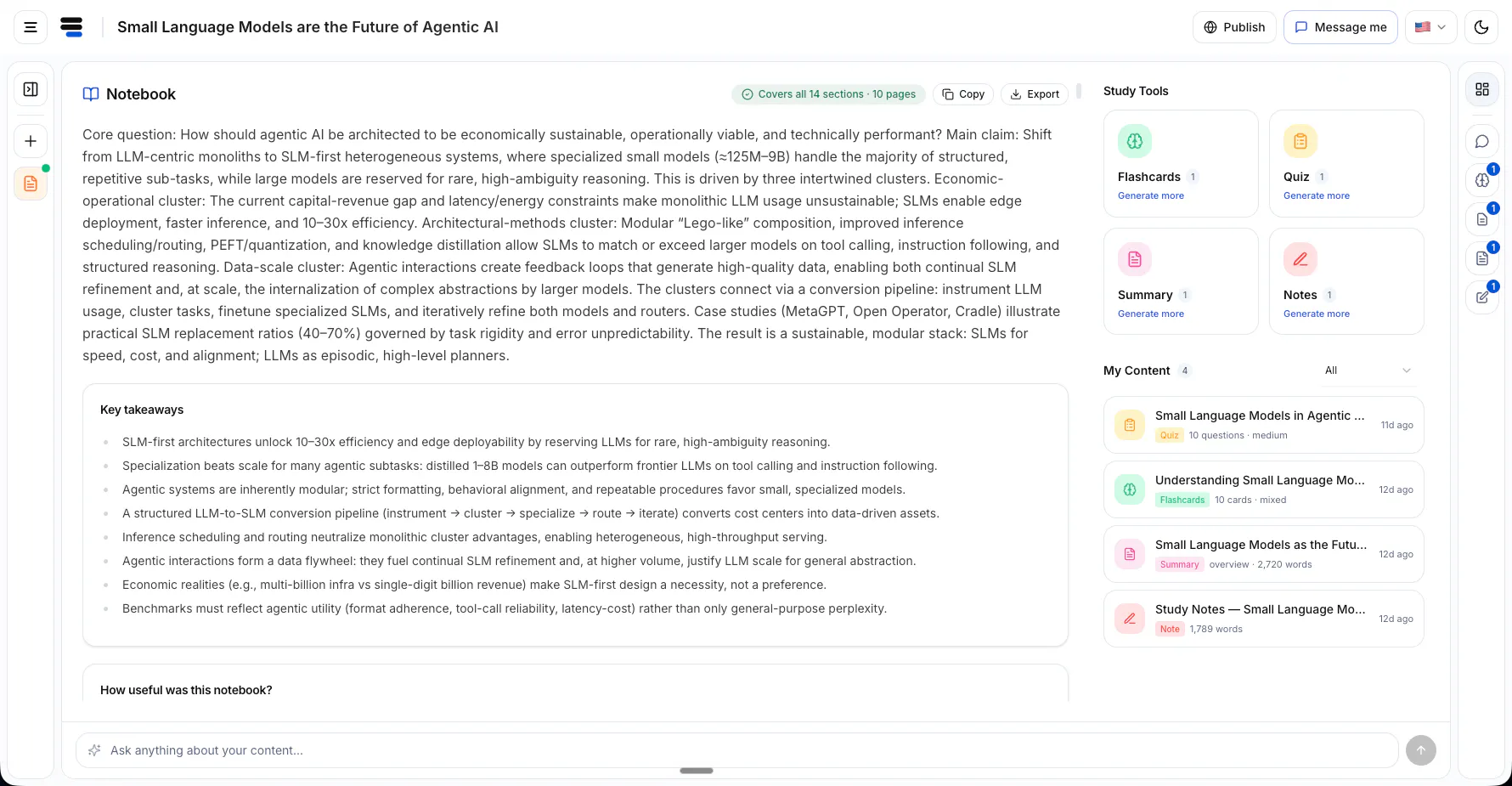
Task: Click the My Content count badge 4
Action: (1185, 370)
